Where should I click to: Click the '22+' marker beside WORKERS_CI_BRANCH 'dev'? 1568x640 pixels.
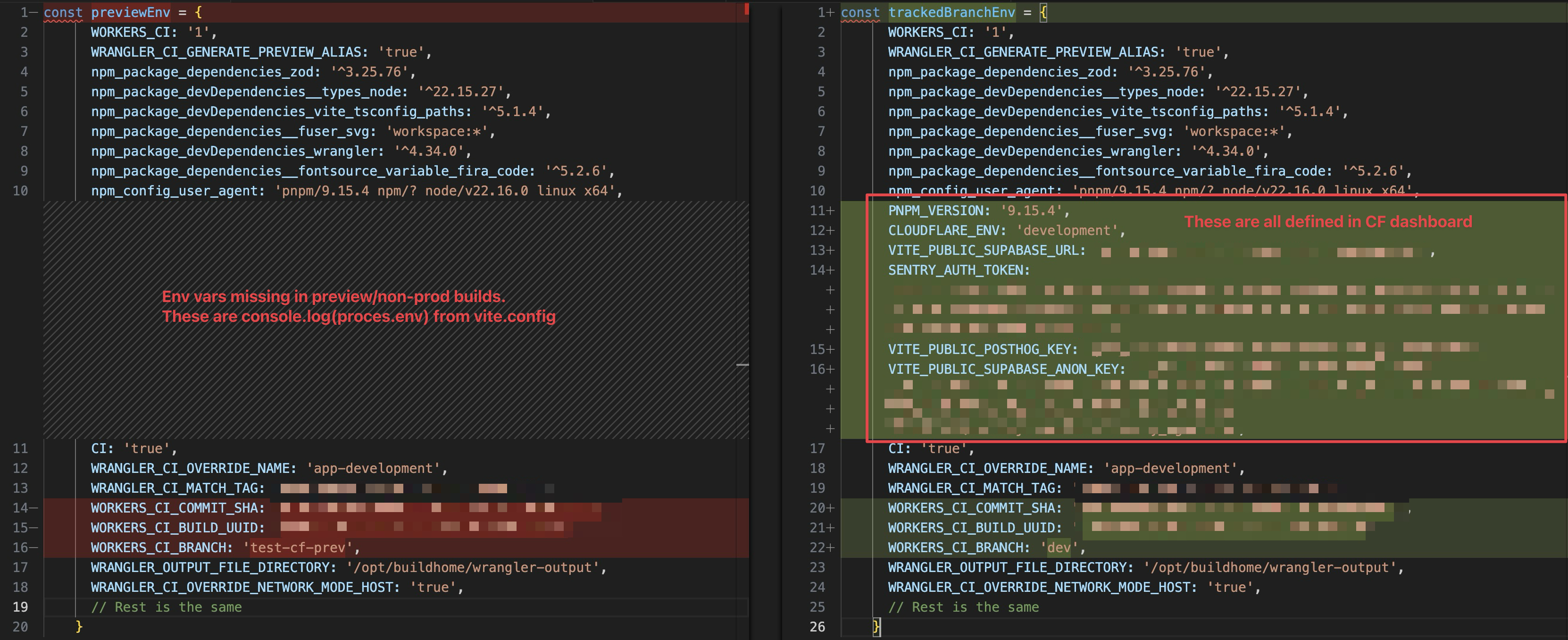point(821,547)
